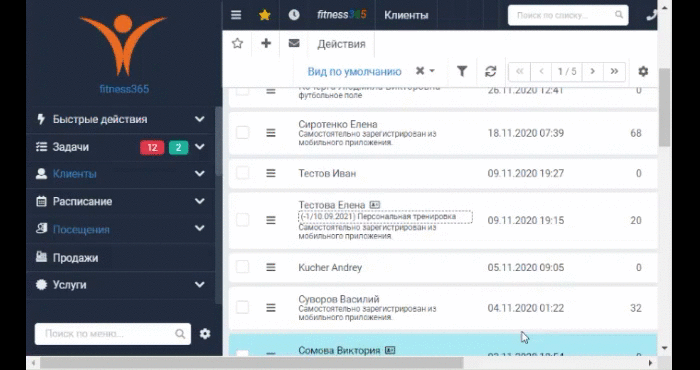Expand the Расписание menu chevron
This screenshot has height=370, width=700.
point(200,201)
